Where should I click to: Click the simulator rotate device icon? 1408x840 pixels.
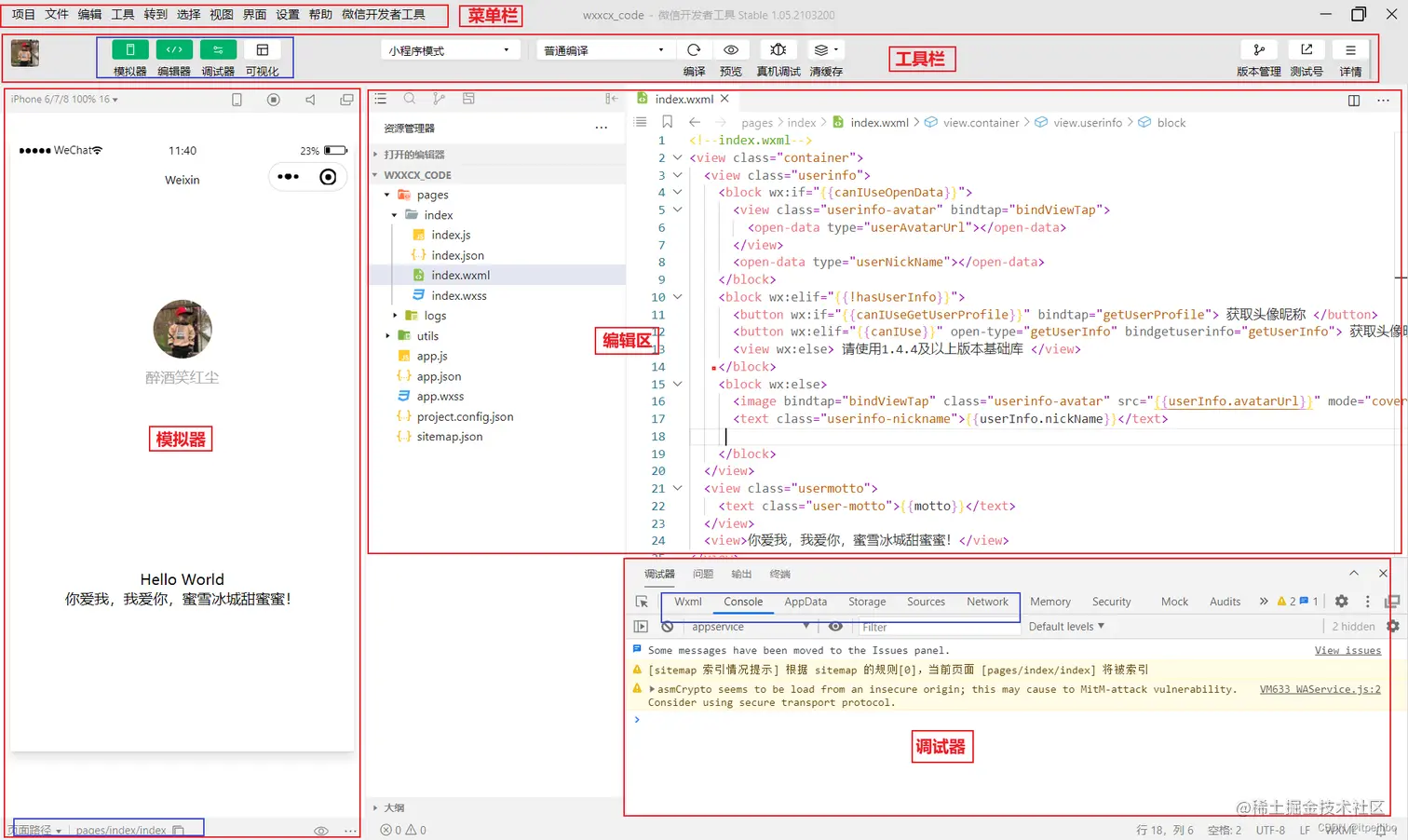(x=237, y=100)
